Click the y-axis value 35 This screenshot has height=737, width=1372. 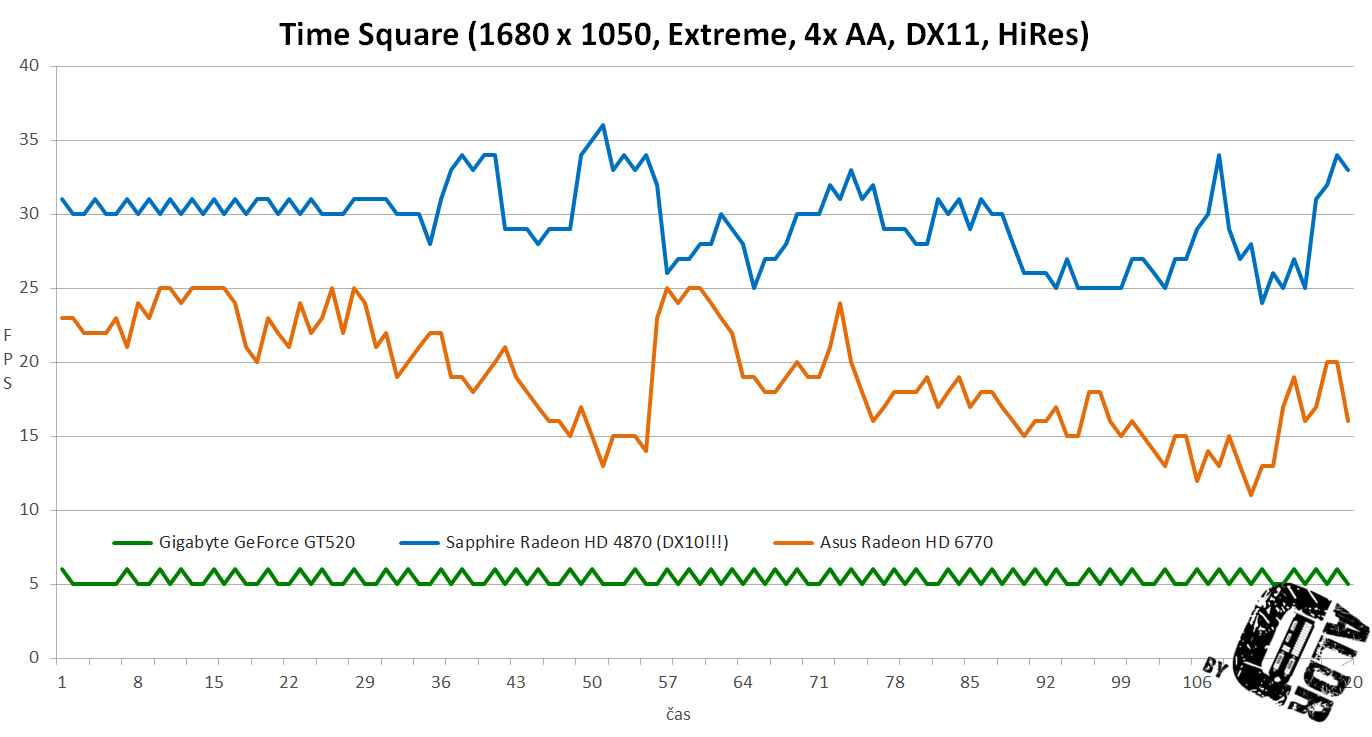tap(29, 140)
